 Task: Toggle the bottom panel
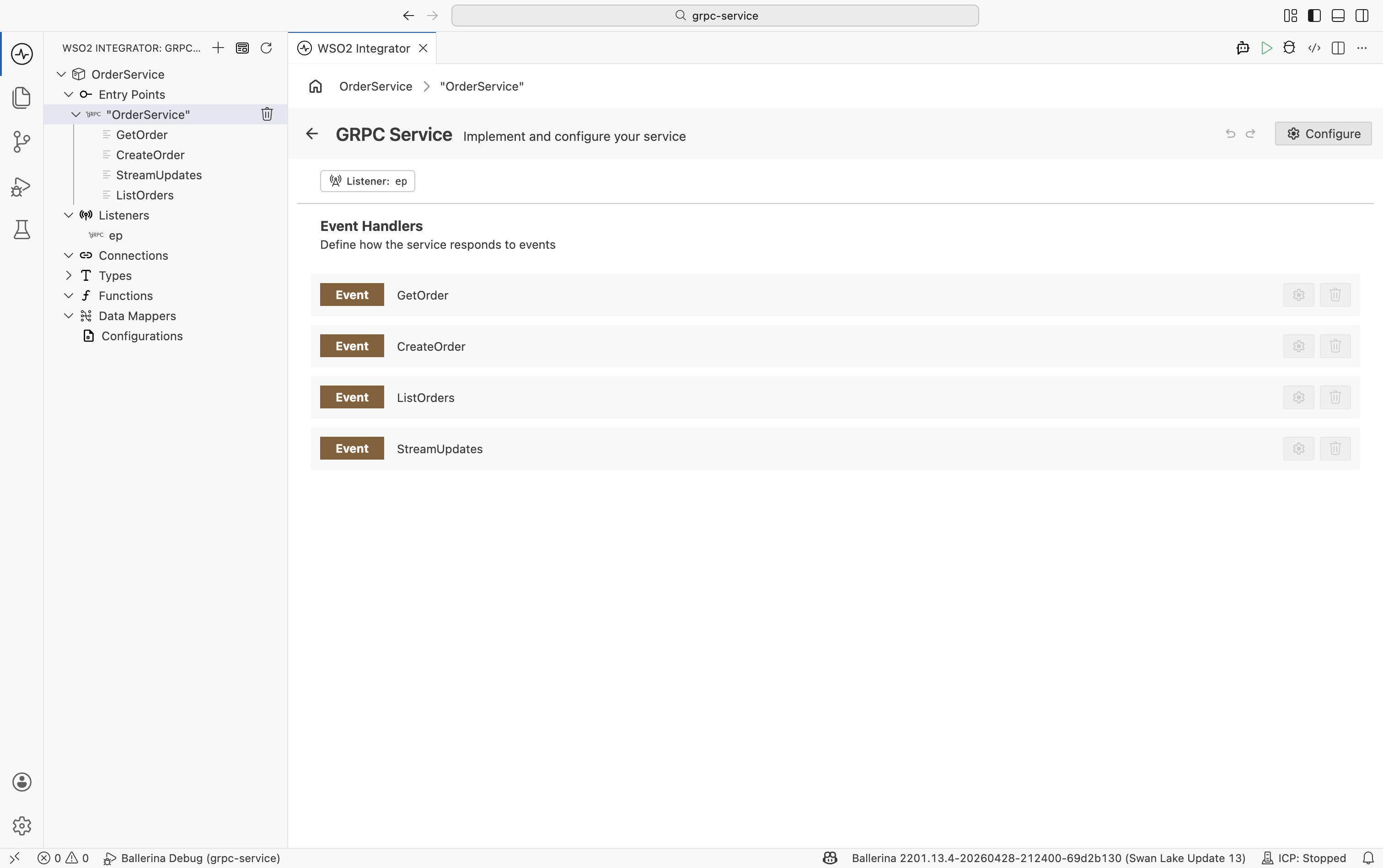click(1338, 16)
